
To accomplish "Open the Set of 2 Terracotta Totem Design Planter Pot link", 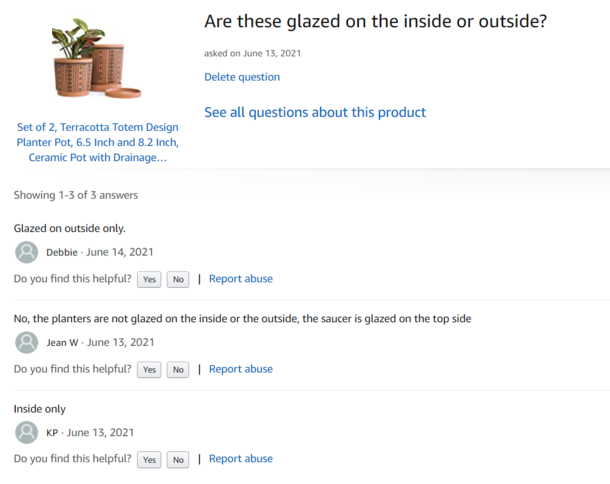I will coord(98,142).
